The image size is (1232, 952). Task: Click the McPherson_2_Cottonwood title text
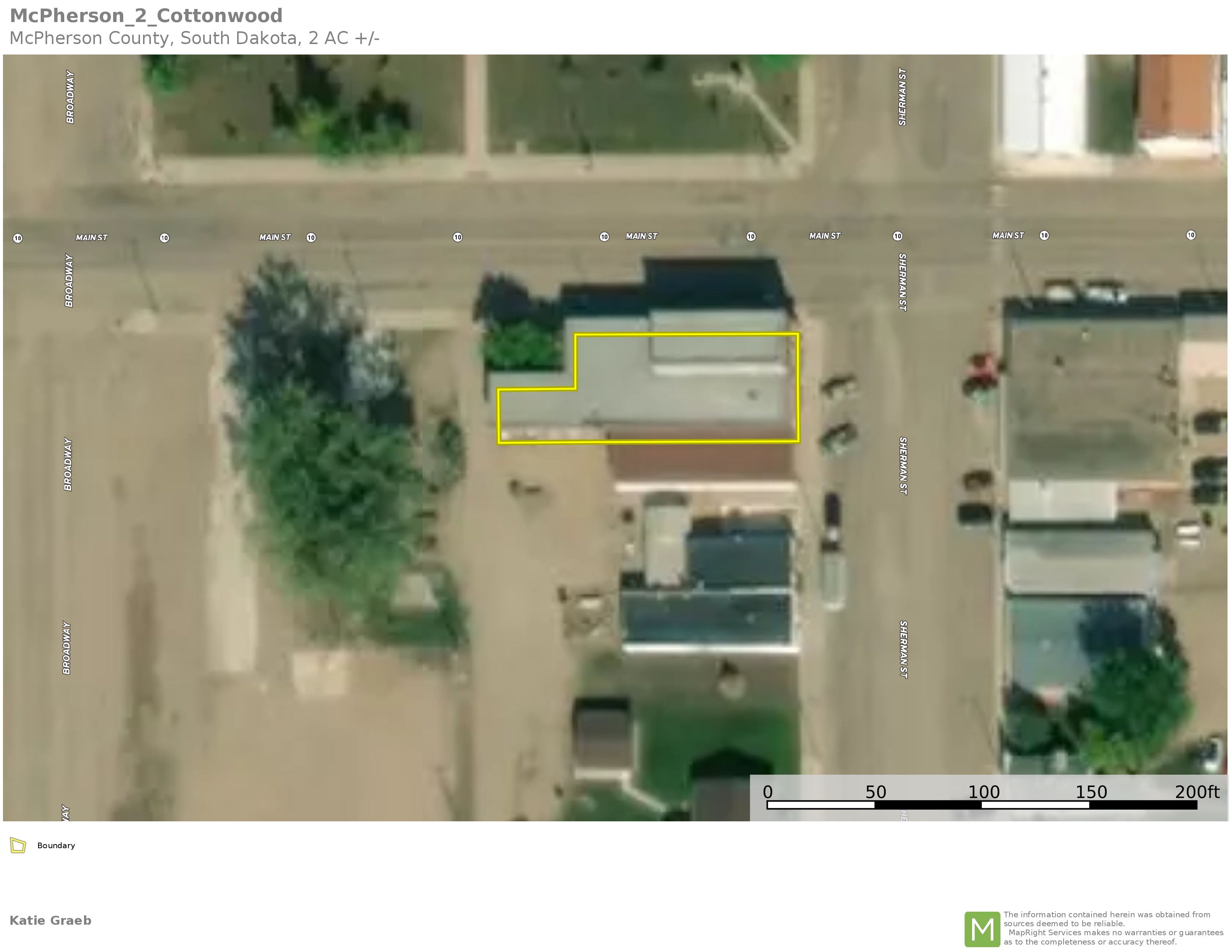pyautogui.click(x=146, y=16)
